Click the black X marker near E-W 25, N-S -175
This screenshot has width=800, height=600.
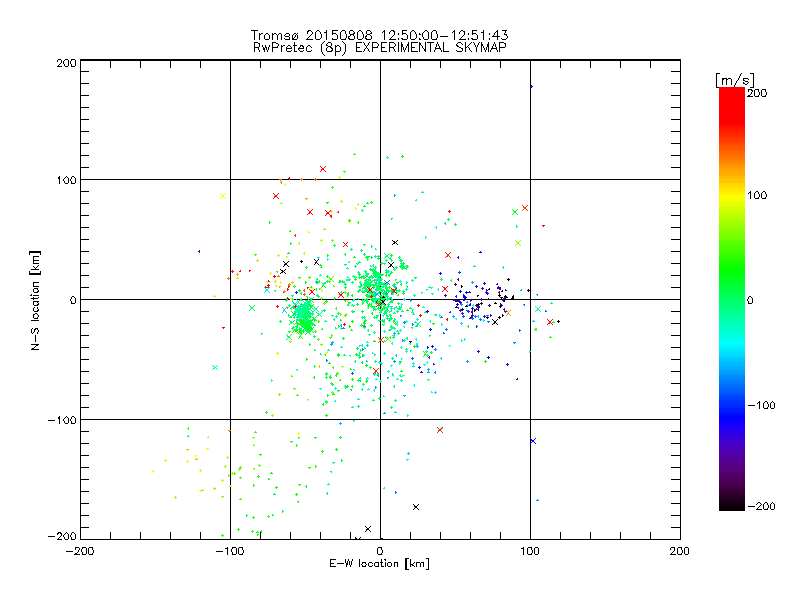click(416, 507)
